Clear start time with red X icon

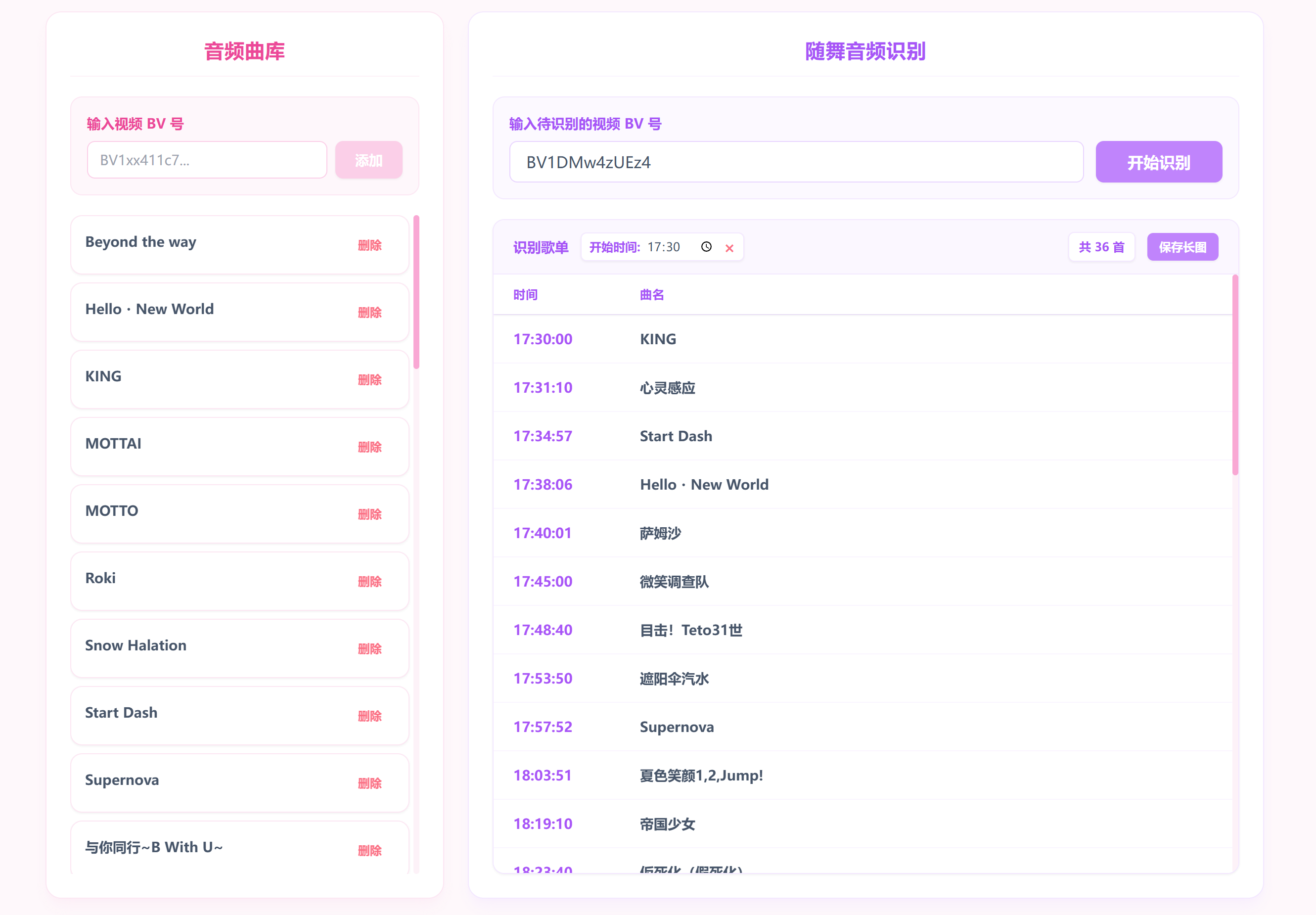tap(729, 248)
